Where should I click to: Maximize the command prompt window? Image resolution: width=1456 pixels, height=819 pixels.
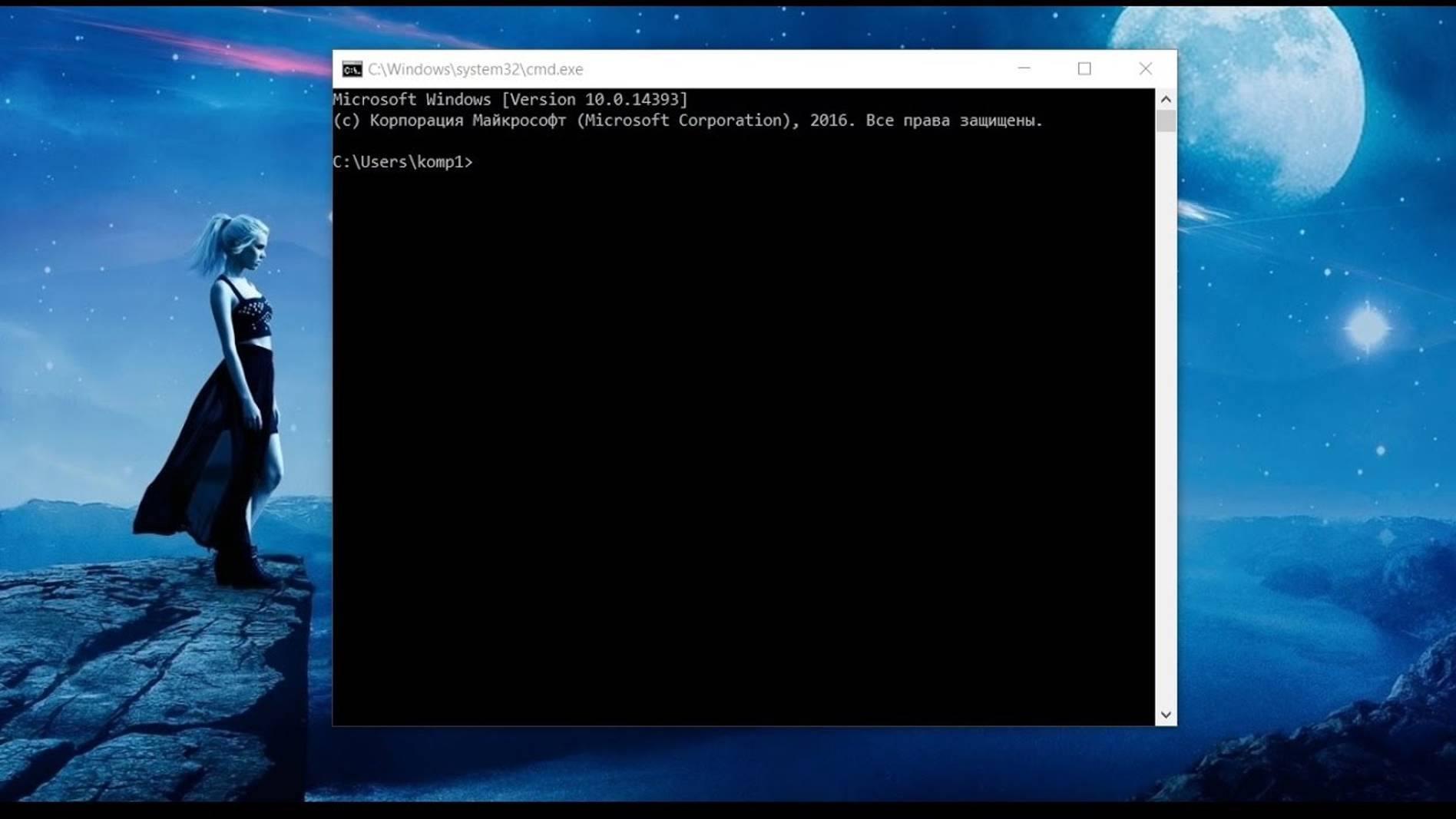(1084, 69)
